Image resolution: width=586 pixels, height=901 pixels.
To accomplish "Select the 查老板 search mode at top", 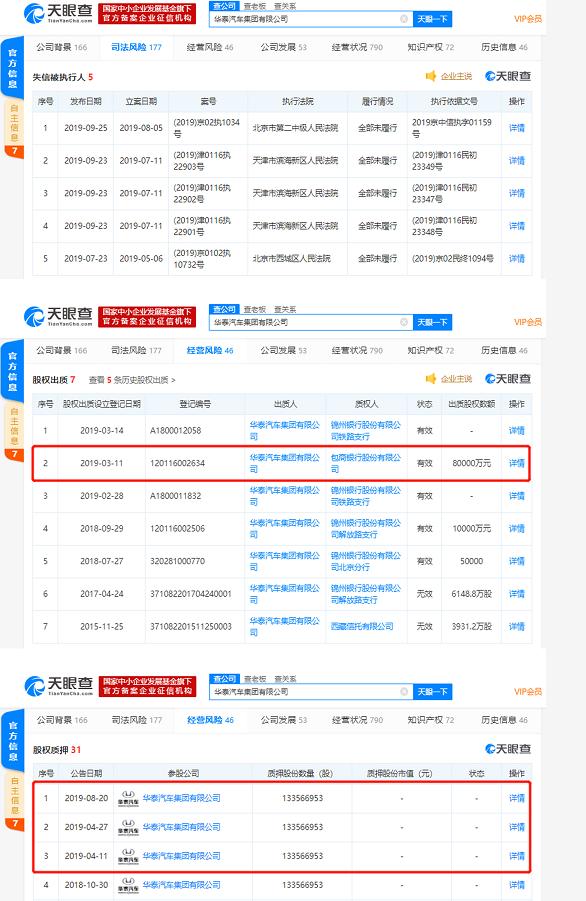I will pyautogui.click(x=255, y=6).
